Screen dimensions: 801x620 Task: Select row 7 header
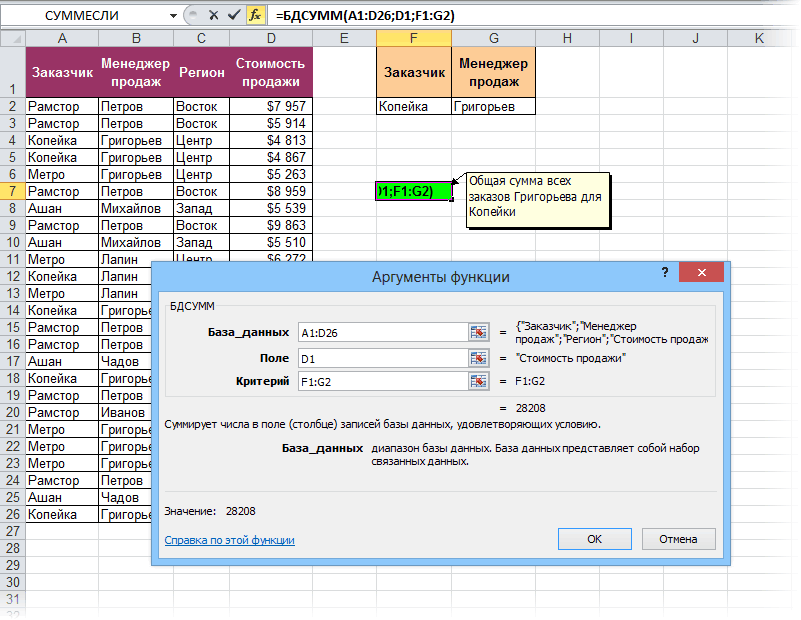point(12,191)
